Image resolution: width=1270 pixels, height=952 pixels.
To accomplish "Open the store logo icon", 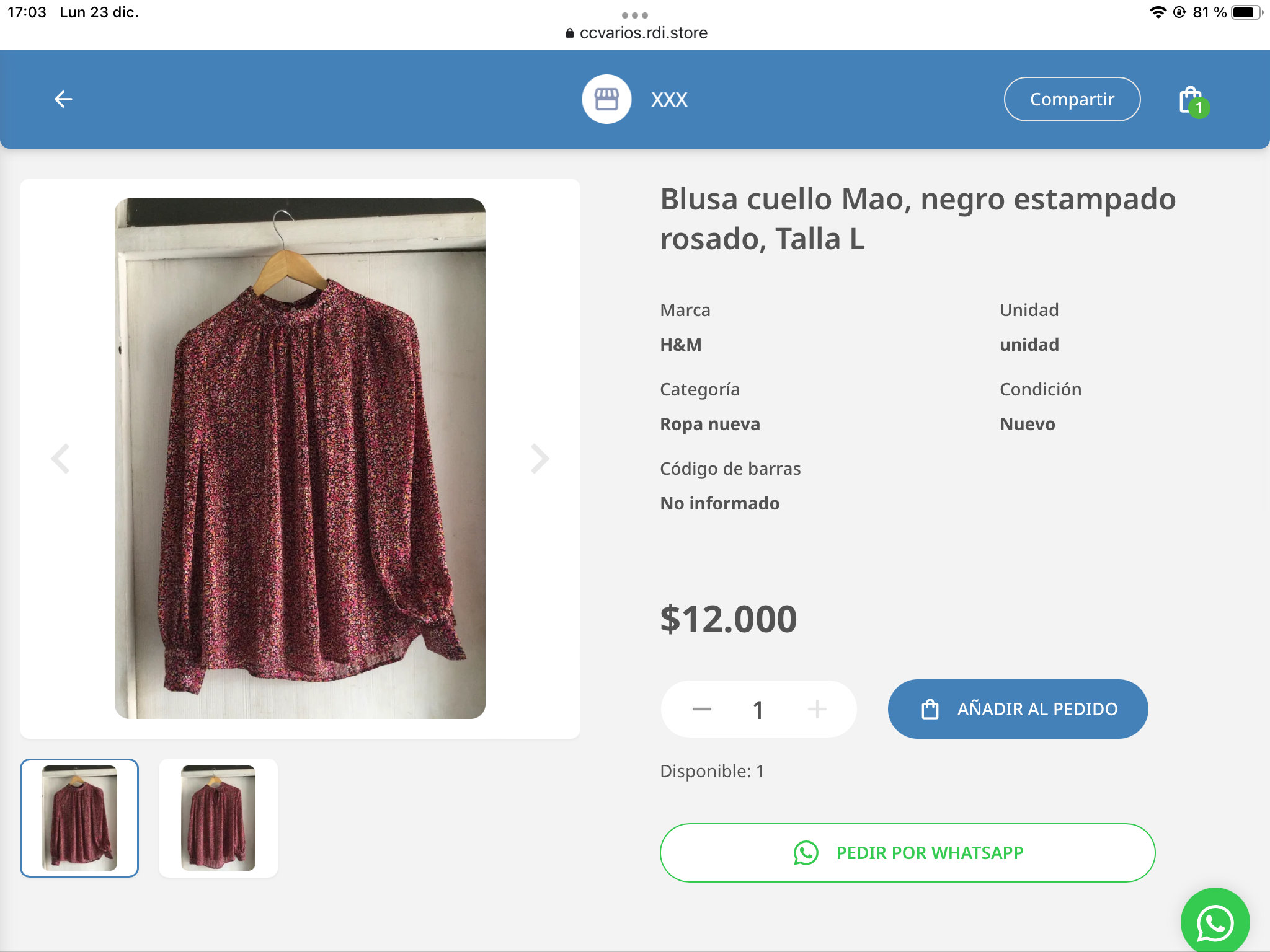I will coord(606,99).
